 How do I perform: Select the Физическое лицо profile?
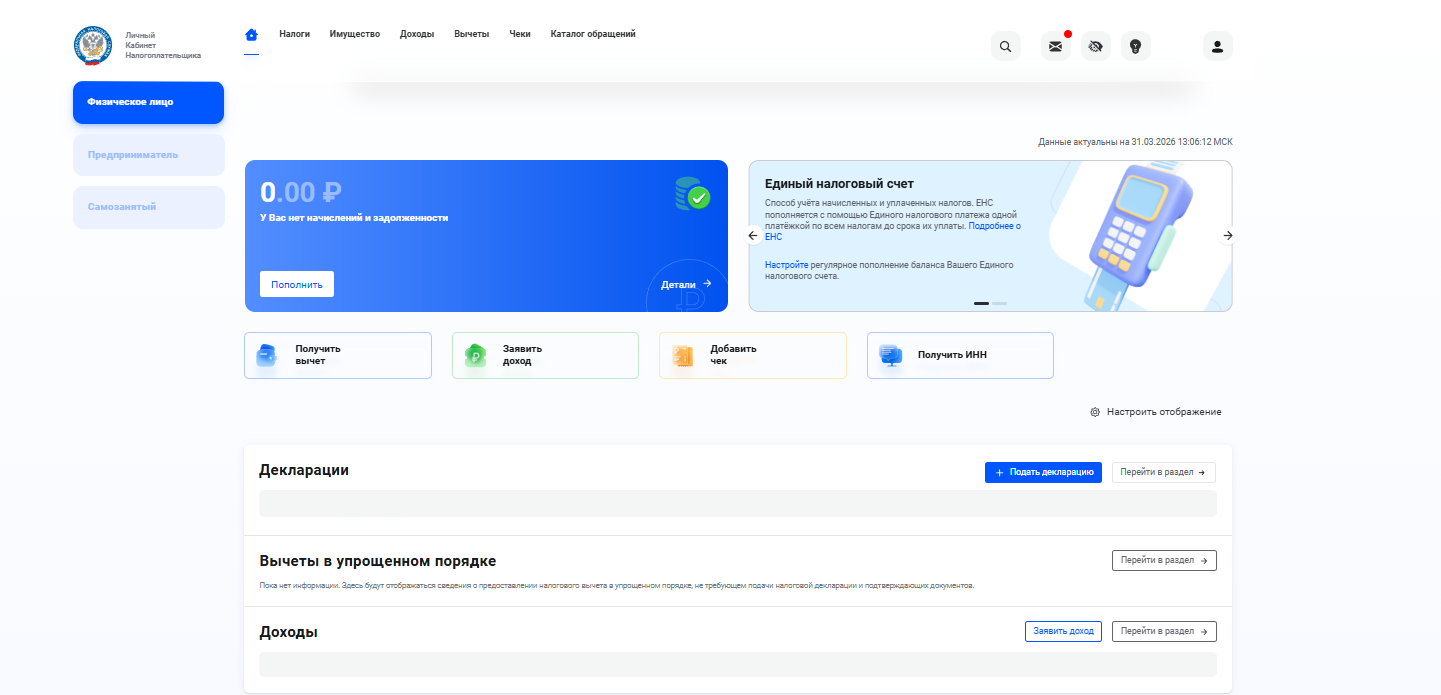148,102
